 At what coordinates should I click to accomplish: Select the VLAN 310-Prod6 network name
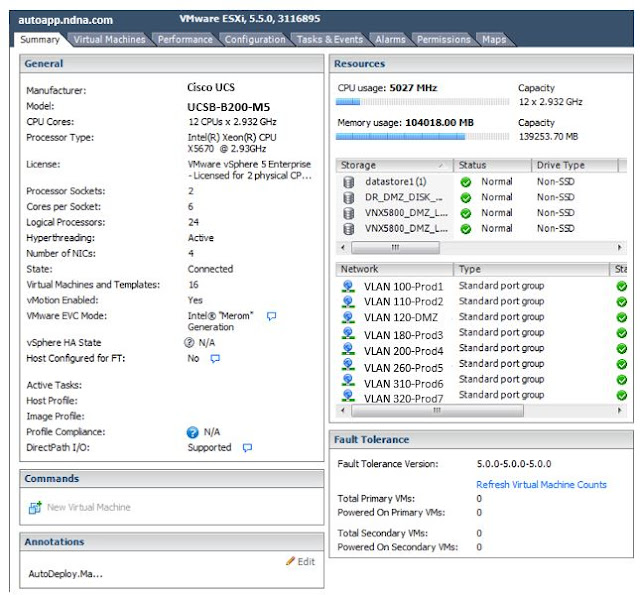(403, 384)
